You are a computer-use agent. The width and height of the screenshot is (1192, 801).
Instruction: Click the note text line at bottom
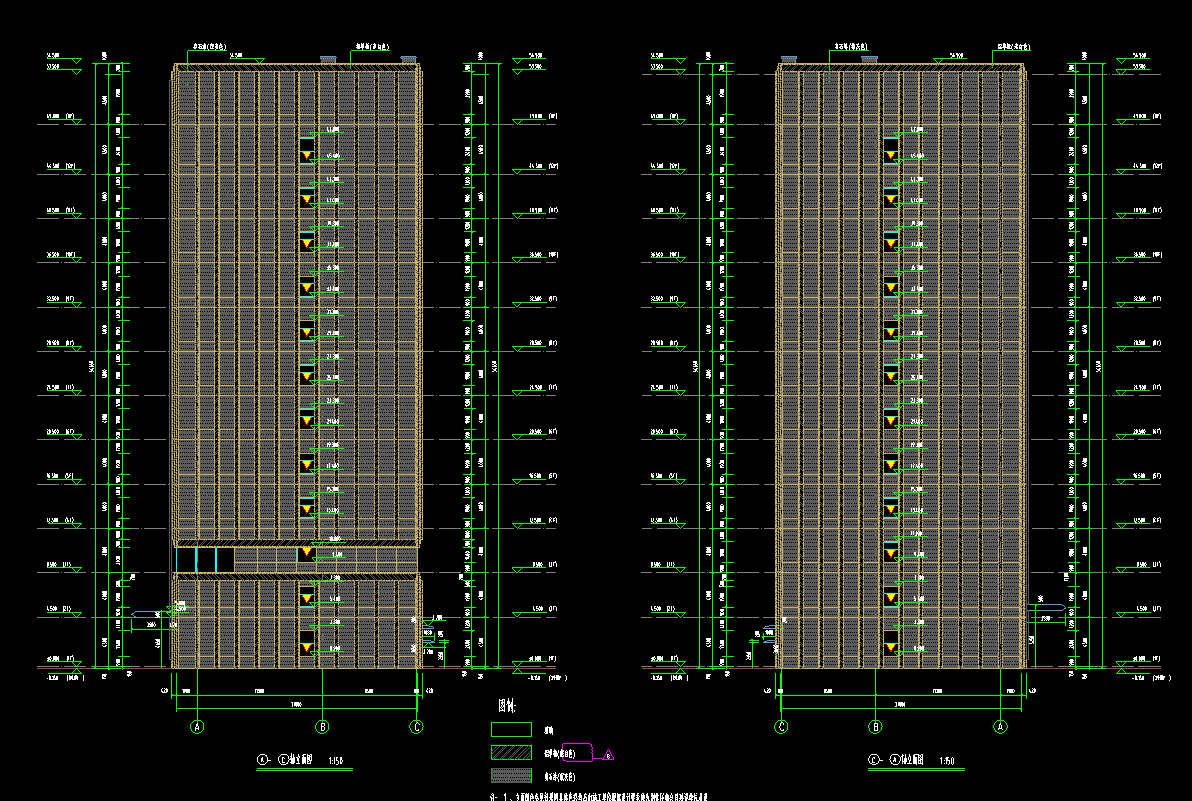pyautogui.click(x=600, y=797)
